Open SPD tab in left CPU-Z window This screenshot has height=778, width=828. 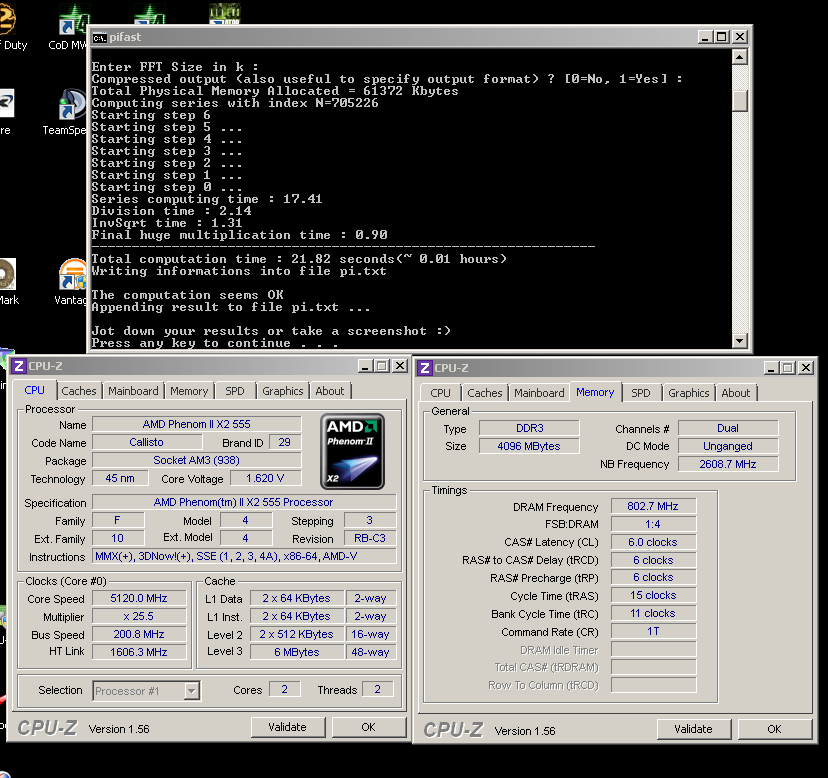[x=235, y=391]
